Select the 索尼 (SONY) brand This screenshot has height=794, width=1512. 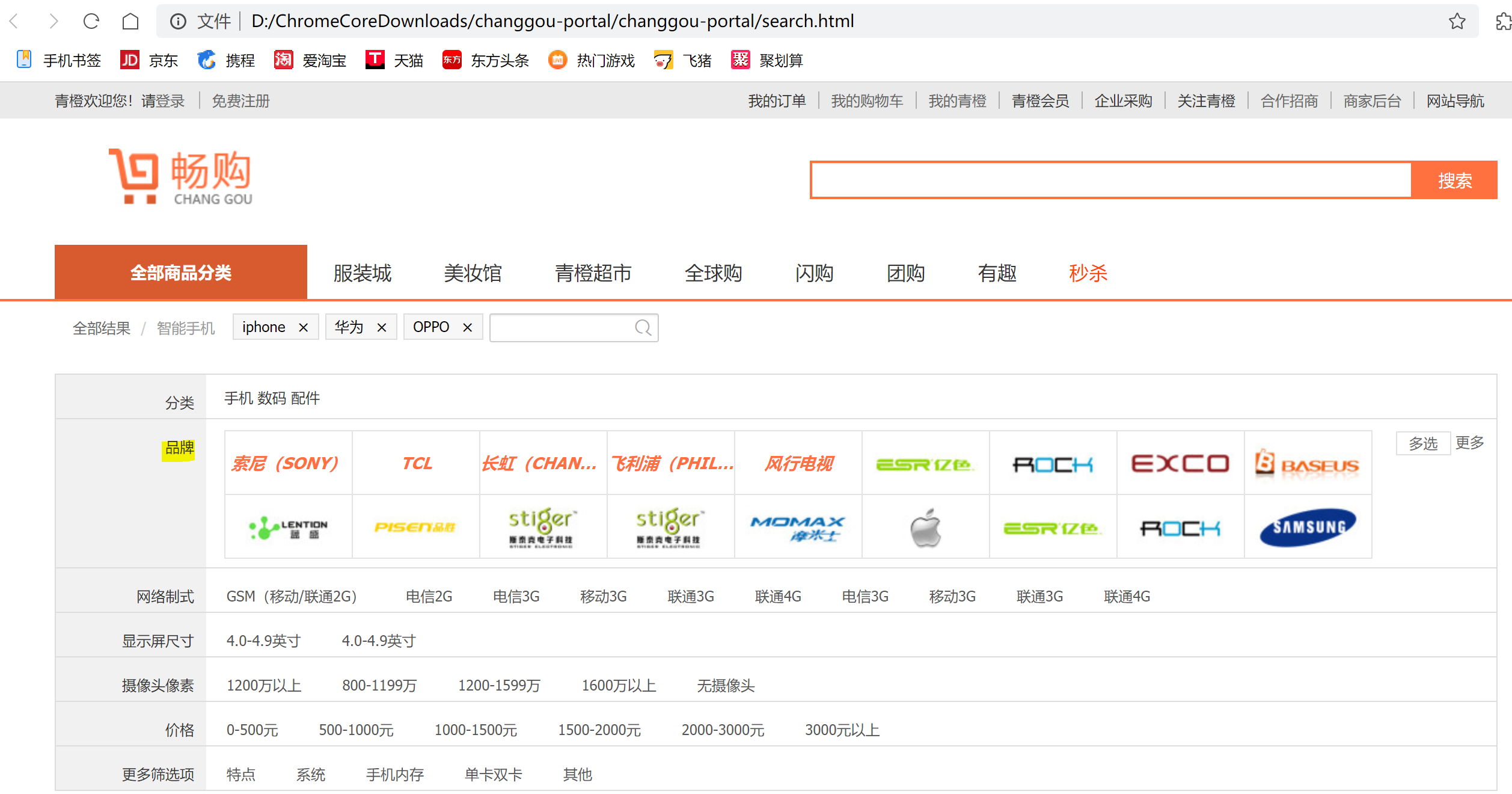tap(289, 463)
